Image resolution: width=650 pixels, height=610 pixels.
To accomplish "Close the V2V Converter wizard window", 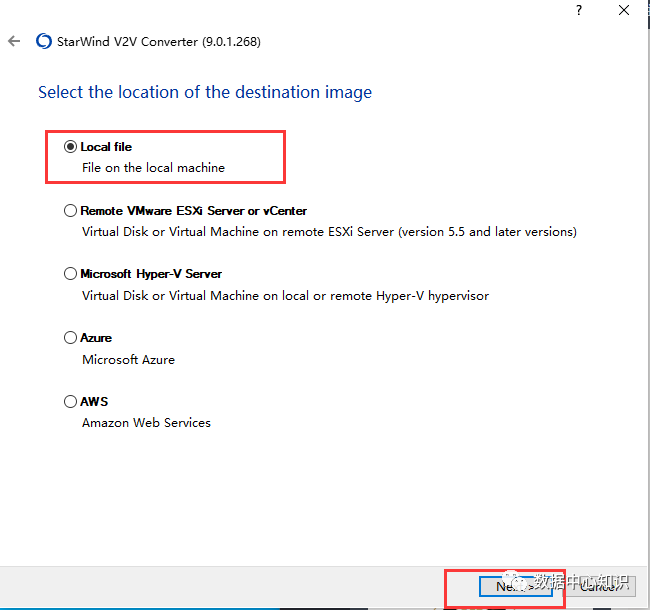I will 624,10.
